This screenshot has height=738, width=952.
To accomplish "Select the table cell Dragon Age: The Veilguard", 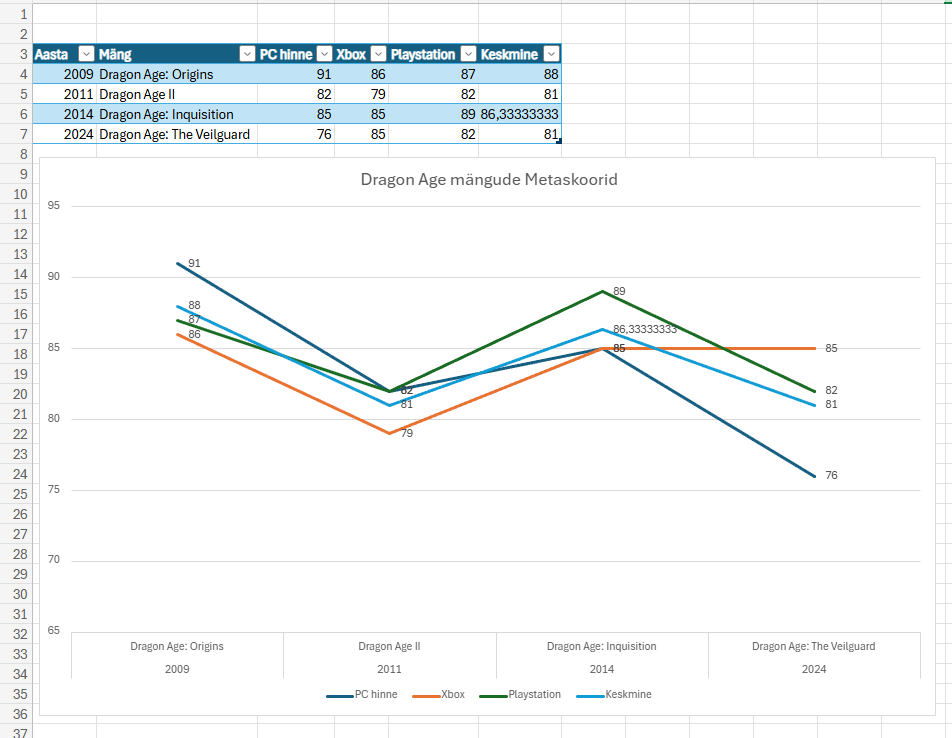I will tap(177, 134).
